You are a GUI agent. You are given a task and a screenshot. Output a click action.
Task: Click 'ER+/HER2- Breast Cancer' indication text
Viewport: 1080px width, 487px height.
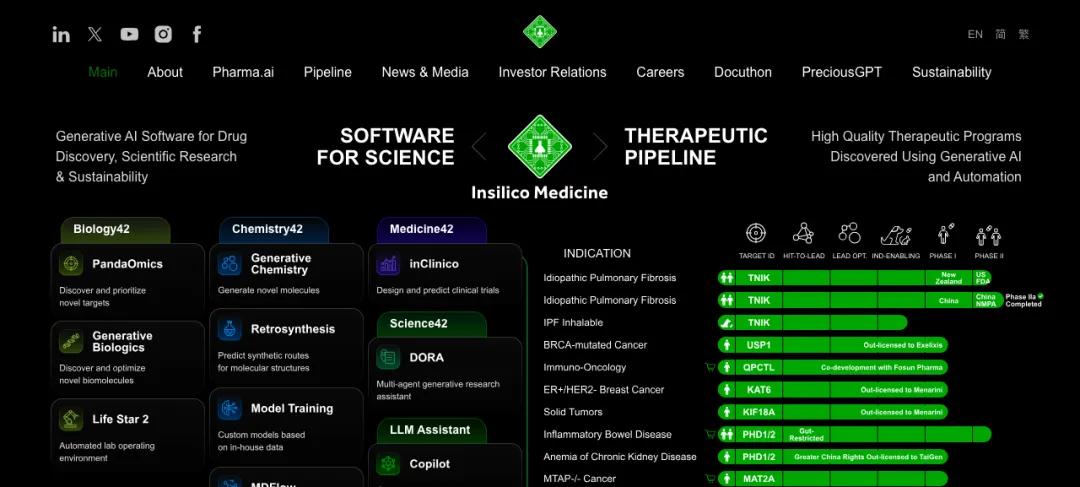coord(603,389)
